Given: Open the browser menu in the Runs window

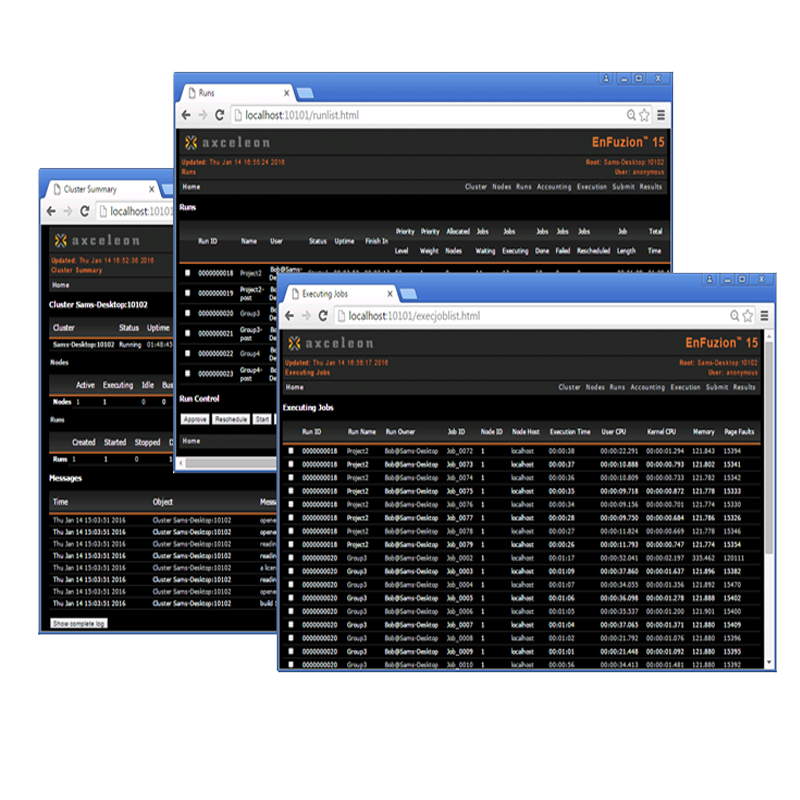Looking at the screenshot, I should (661, 115).
